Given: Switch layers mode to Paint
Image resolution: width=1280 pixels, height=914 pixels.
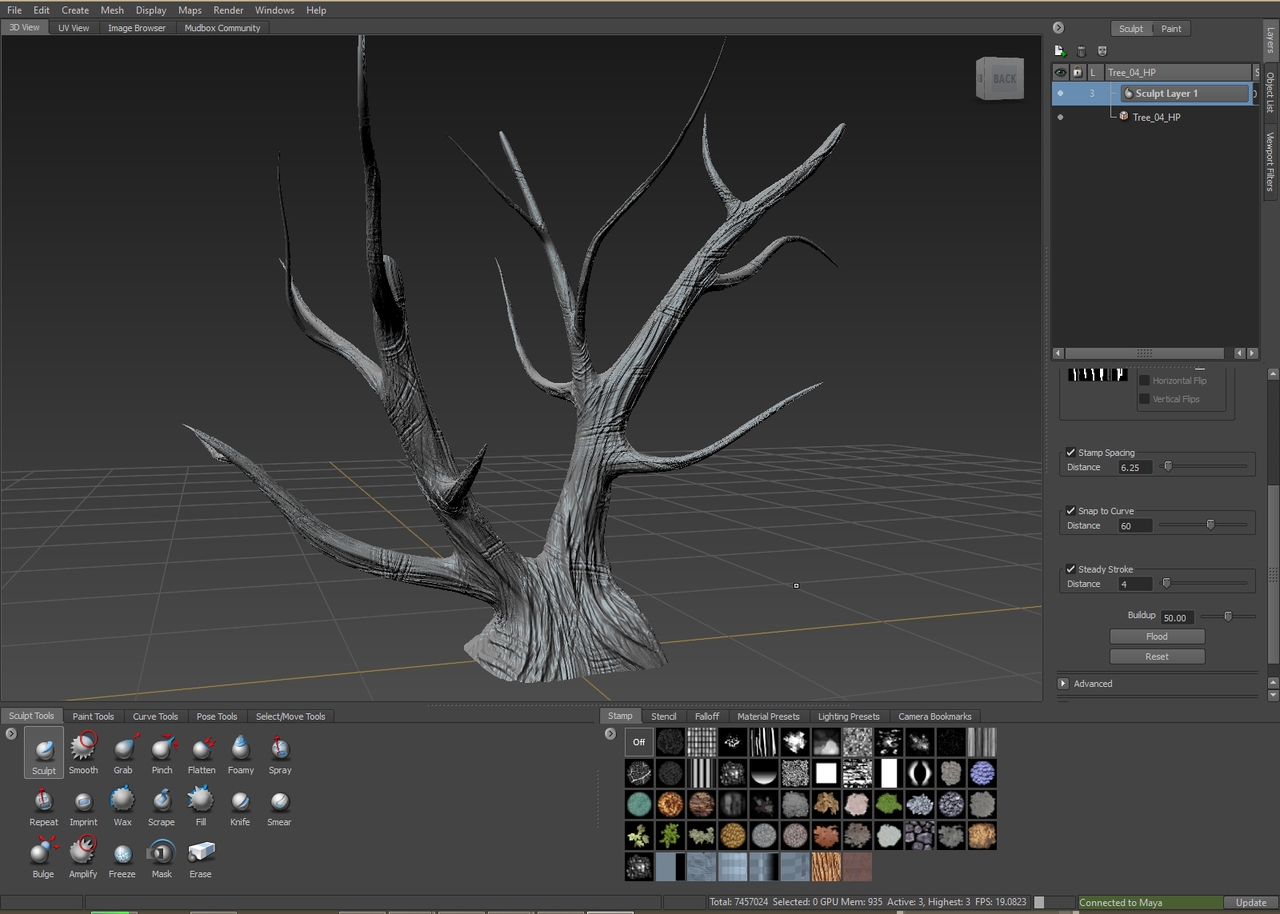Looking at the screenshot, I should 1171,28.
